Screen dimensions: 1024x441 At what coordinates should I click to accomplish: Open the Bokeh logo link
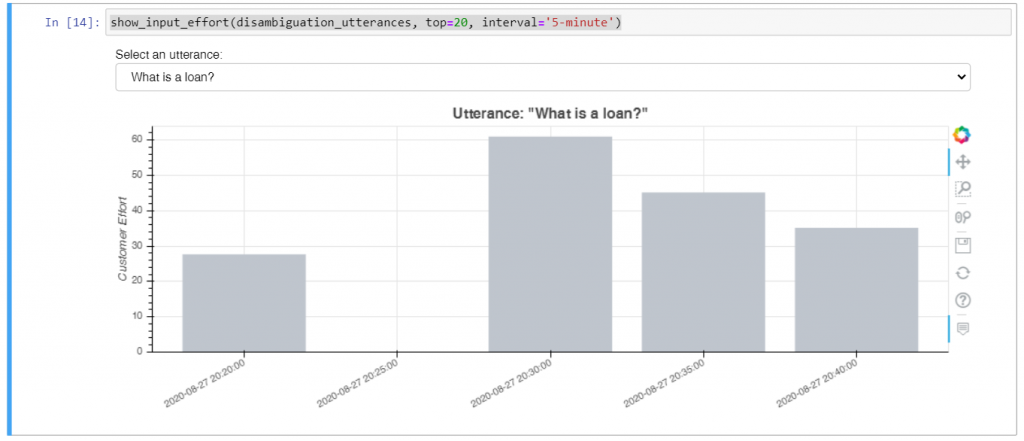point(961,135)
